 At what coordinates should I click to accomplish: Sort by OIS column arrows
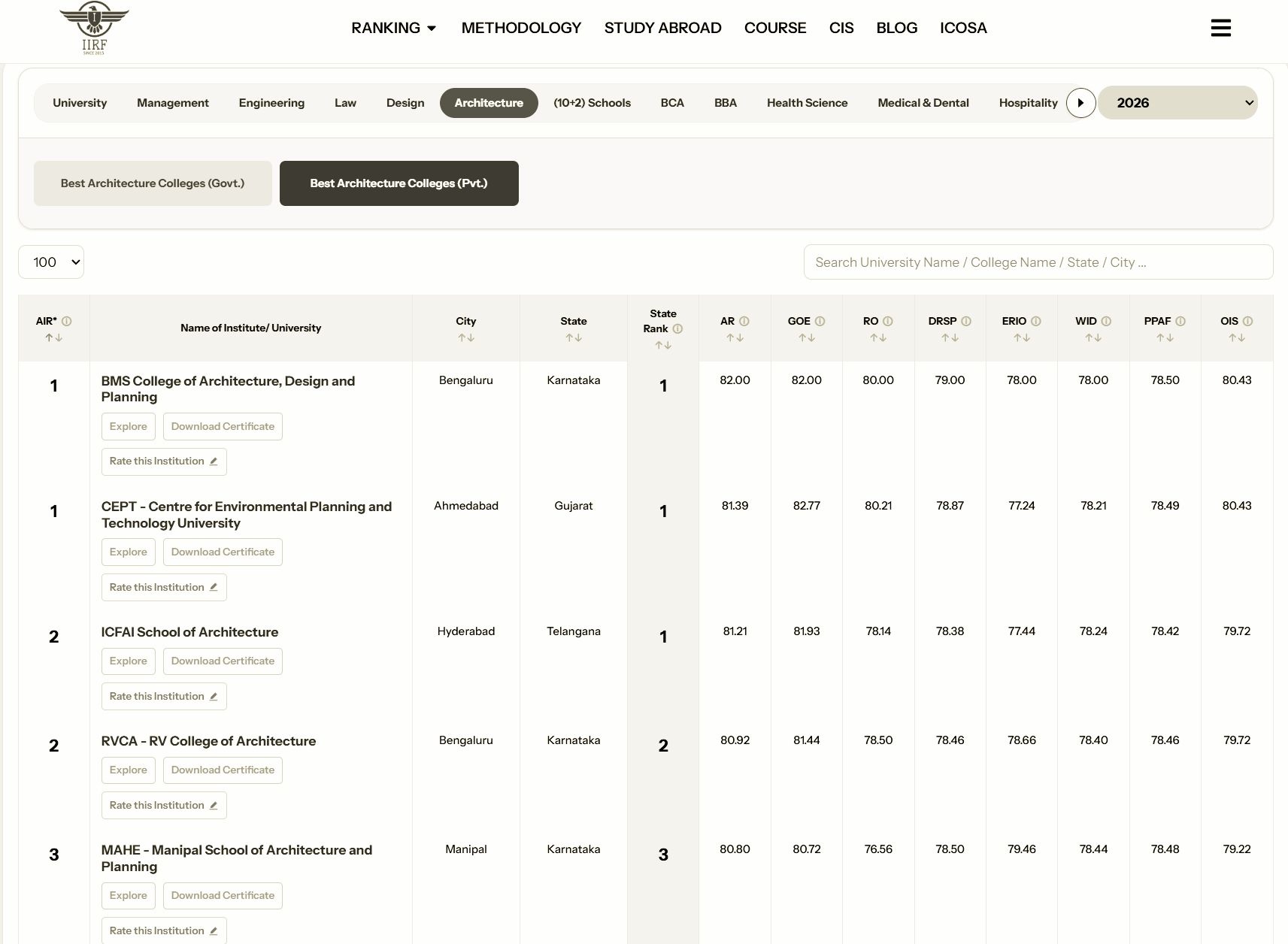point(1237,337)
